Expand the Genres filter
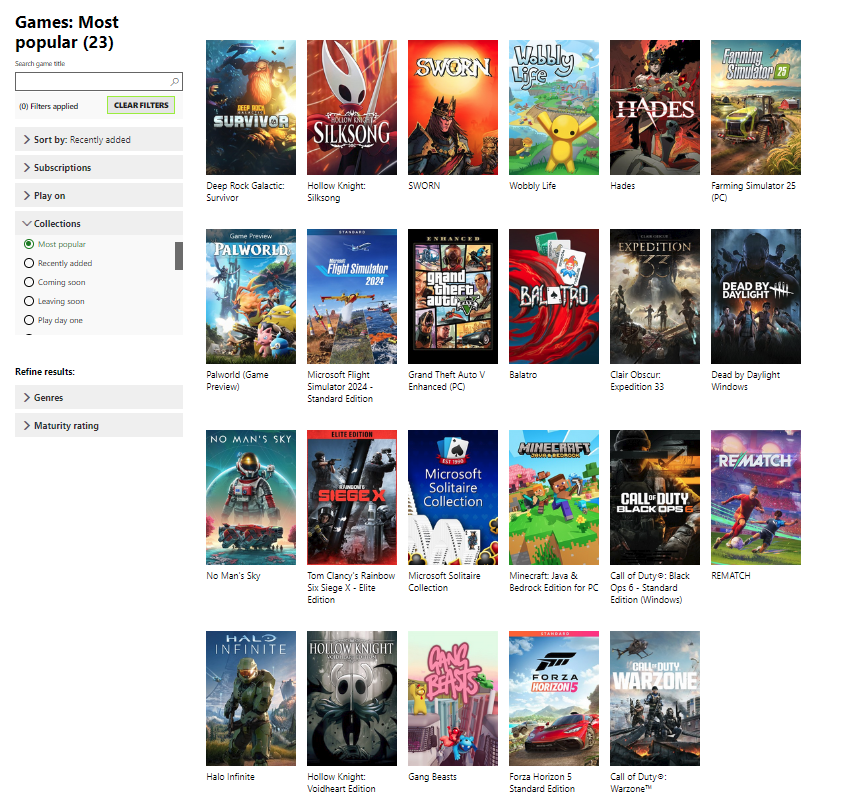Image resolution: width=846 pixels, height=812 pixels. (x=99, y=397)
